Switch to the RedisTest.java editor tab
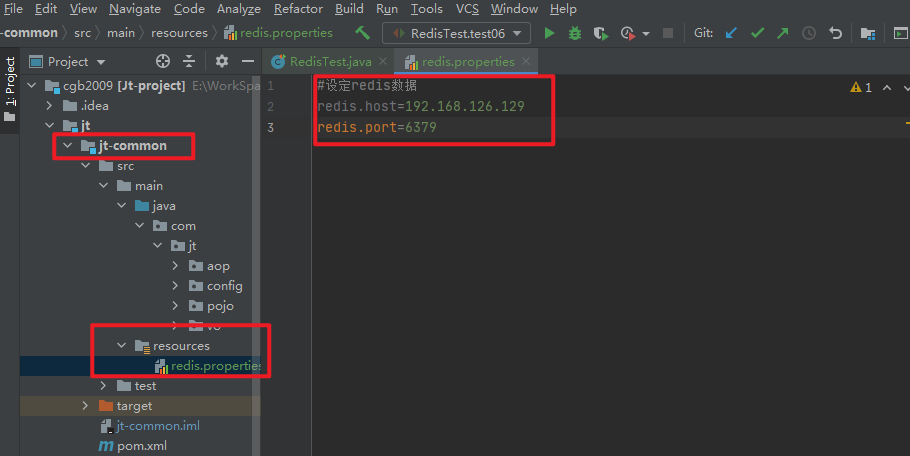 click(328, 61)
